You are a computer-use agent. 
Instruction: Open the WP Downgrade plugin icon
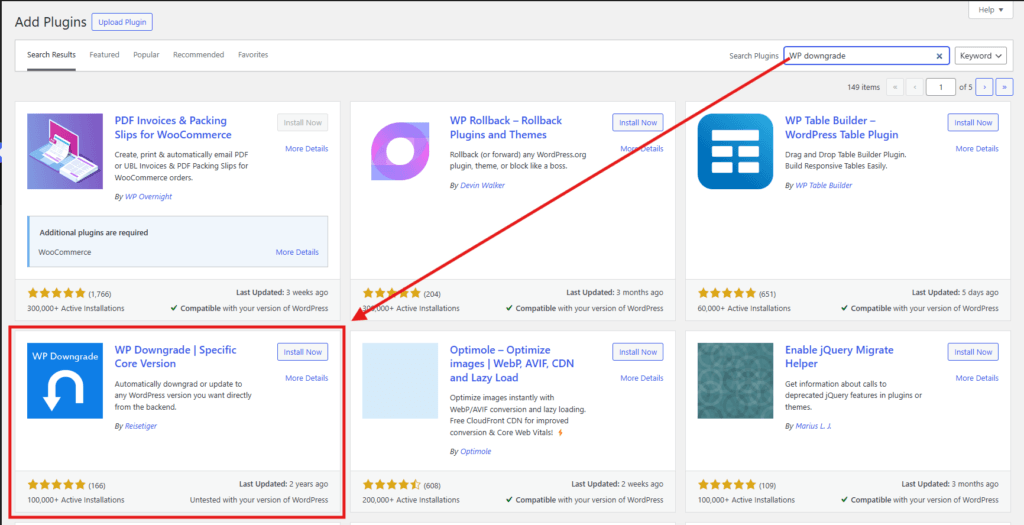(x=65, y=381)
